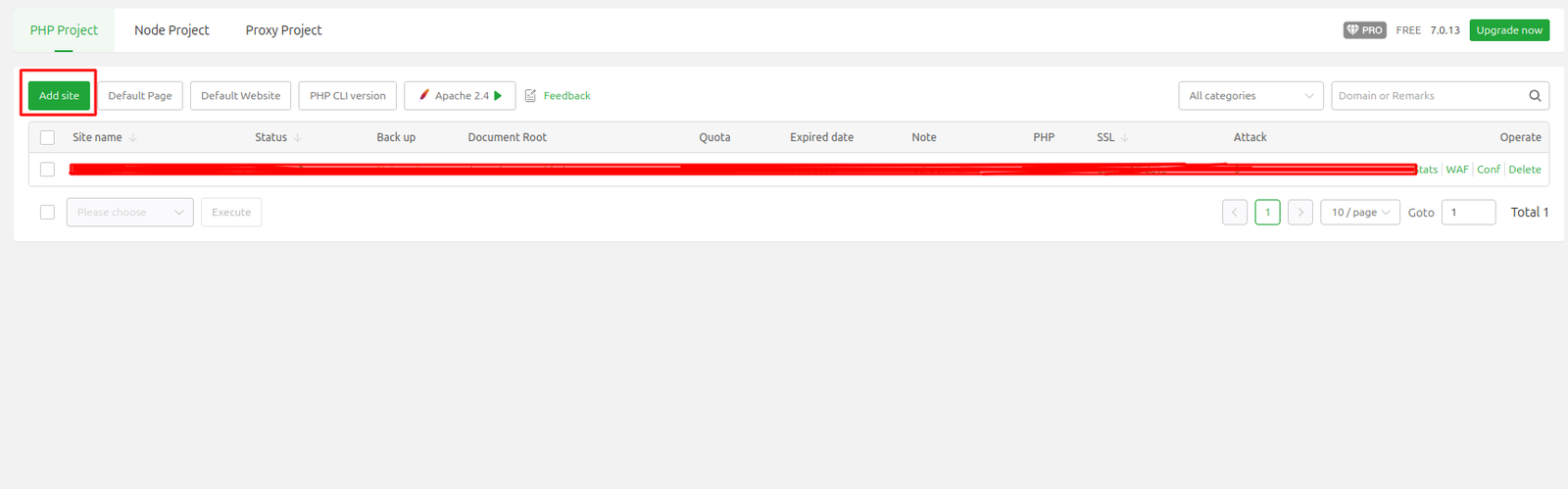Click the Upgrade now button
Image resolution: width=1568 pixels, height=489 pixels.
pyautogui.click(x=1509, y=30)
